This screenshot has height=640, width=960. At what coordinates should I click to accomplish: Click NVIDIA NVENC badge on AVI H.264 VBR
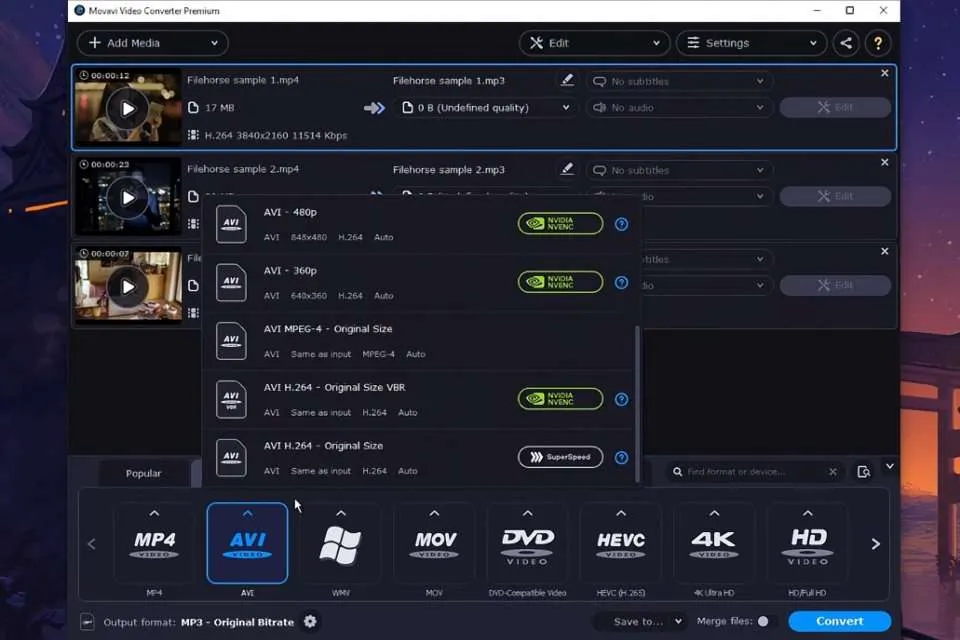560,399
